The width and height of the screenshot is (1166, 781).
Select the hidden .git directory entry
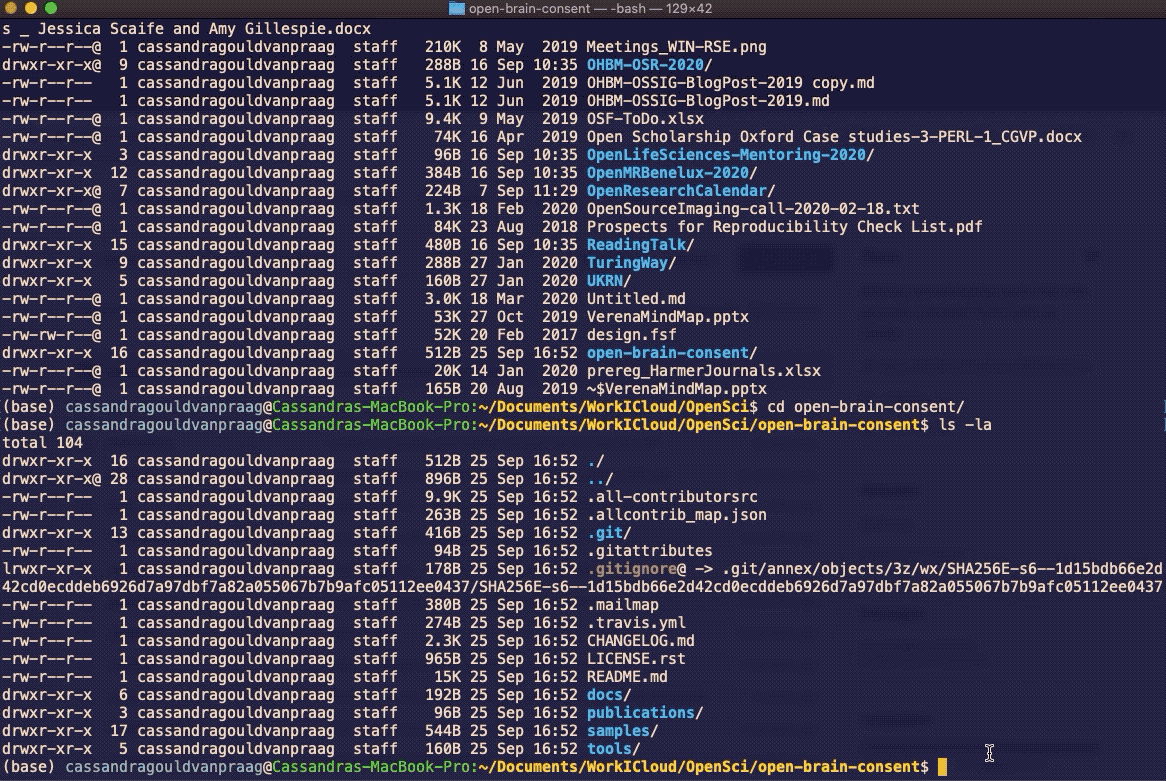606,532
